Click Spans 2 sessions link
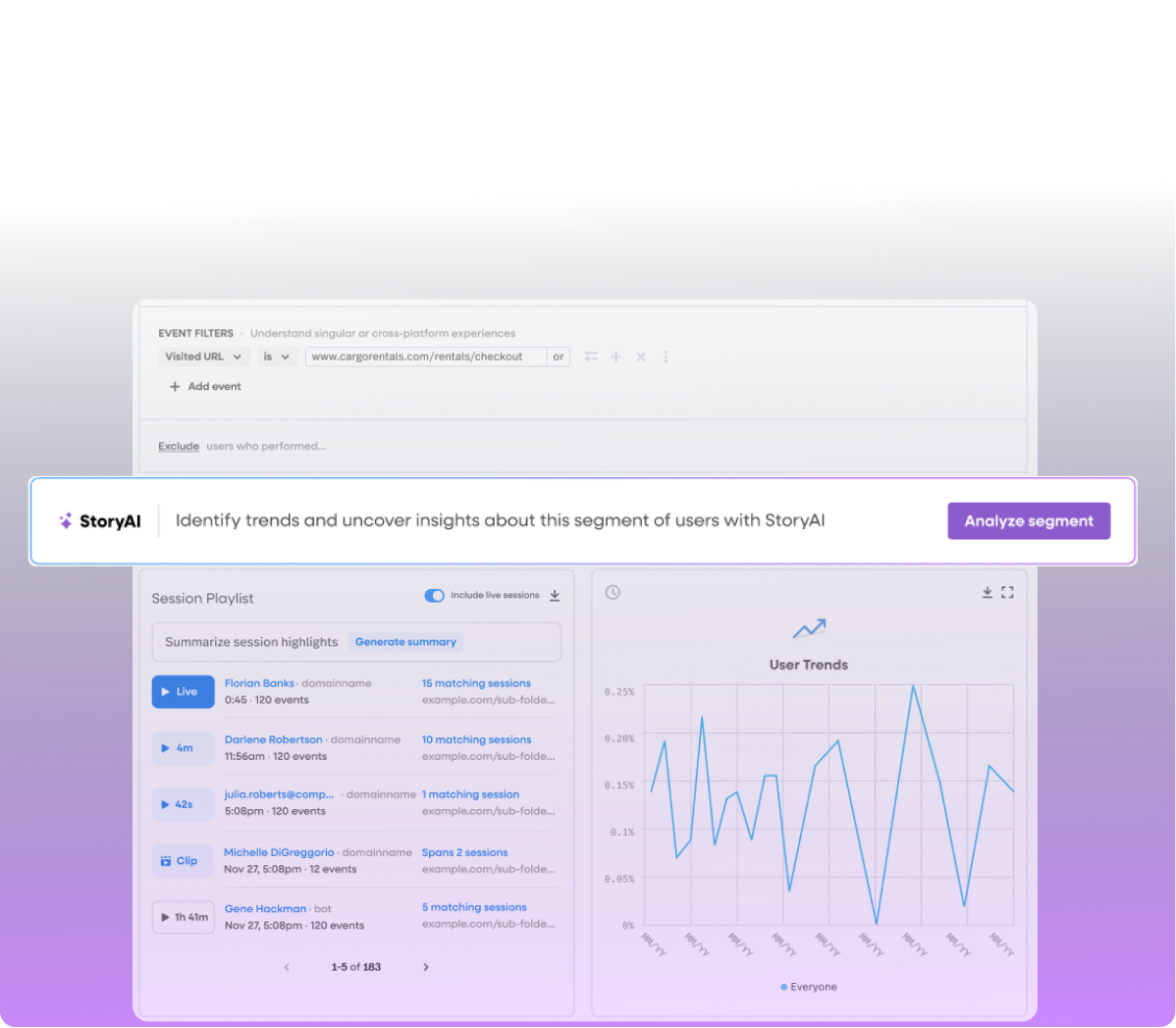This screenshot has height=1028, width=1176. (x=465, y=852)
